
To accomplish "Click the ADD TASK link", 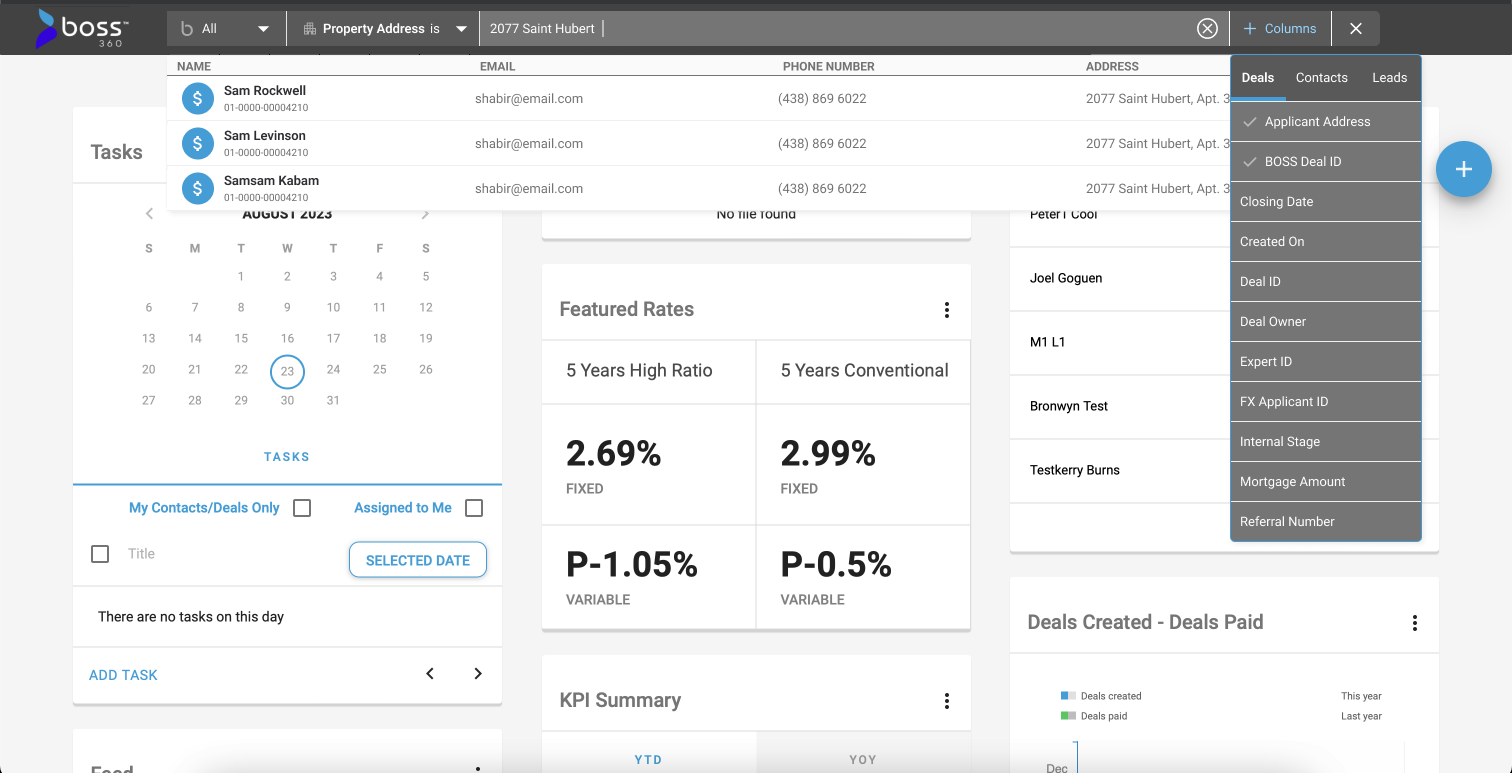I will pos(123,675).
